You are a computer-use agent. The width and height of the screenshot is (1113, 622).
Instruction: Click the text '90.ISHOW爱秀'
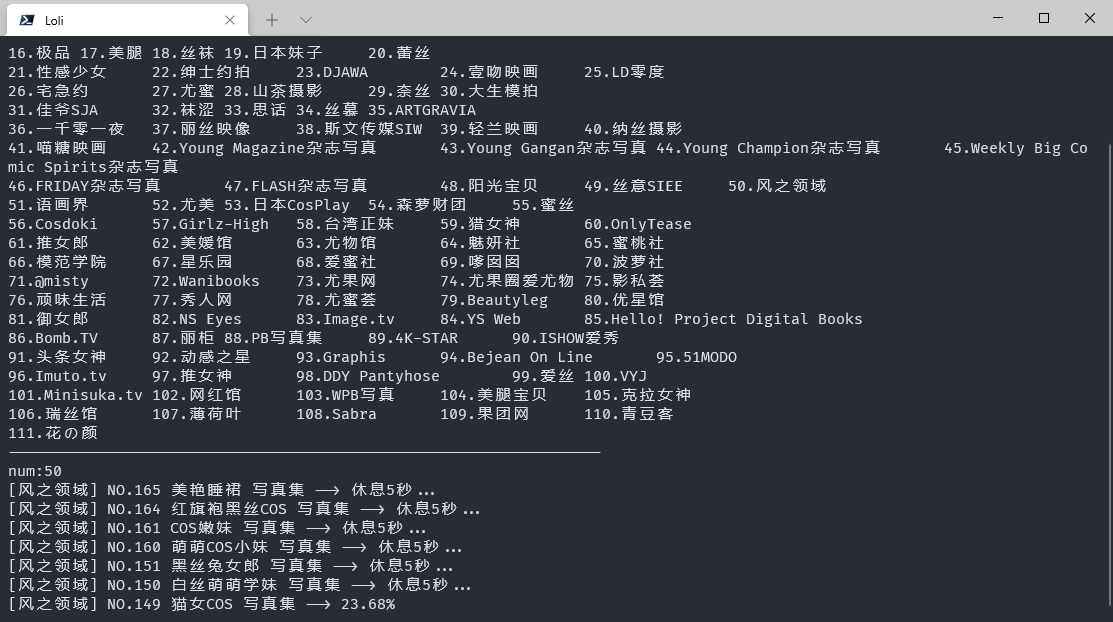566,338
